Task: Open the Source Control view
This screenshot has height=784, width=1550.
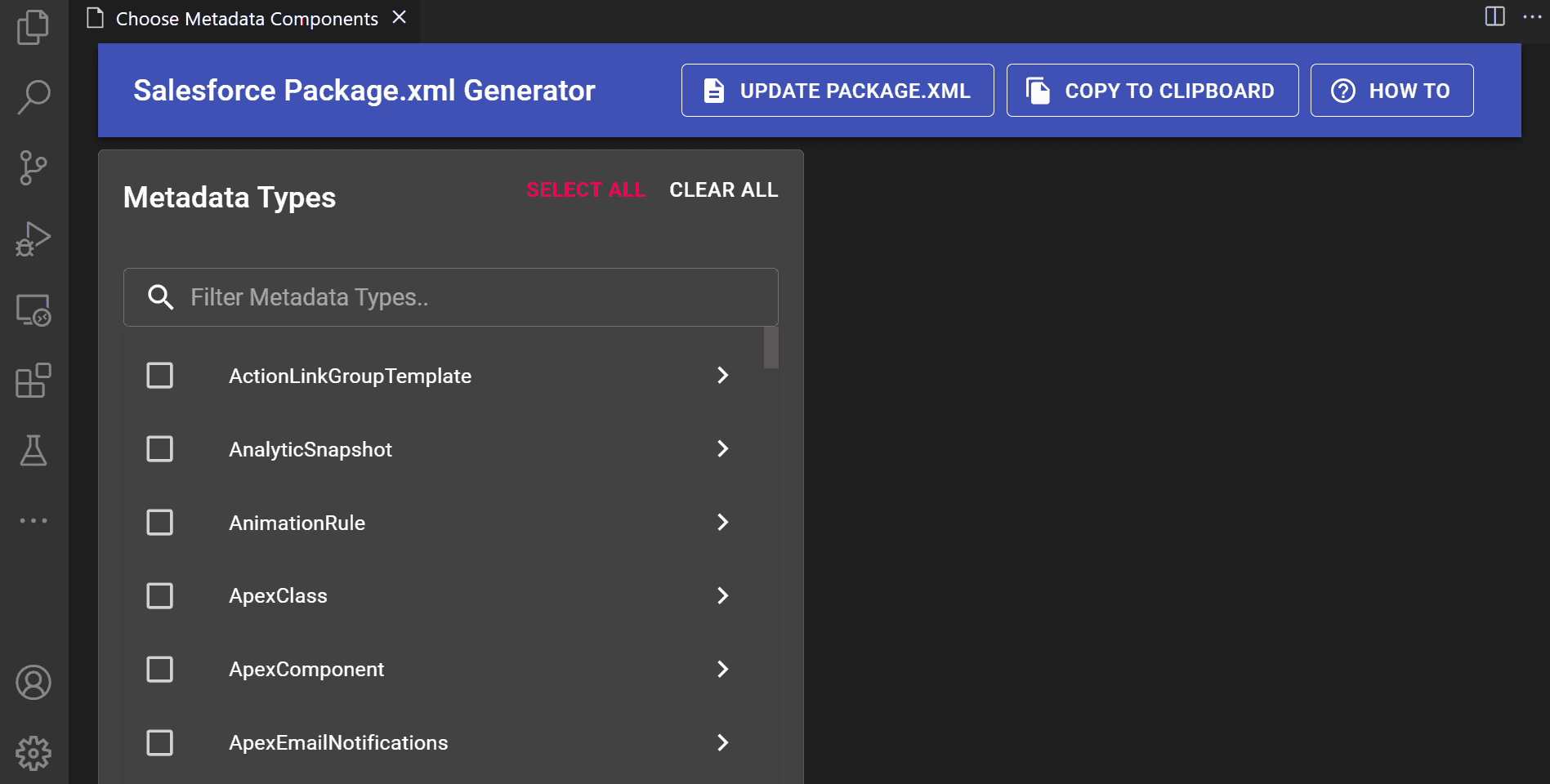Action: 34,168
